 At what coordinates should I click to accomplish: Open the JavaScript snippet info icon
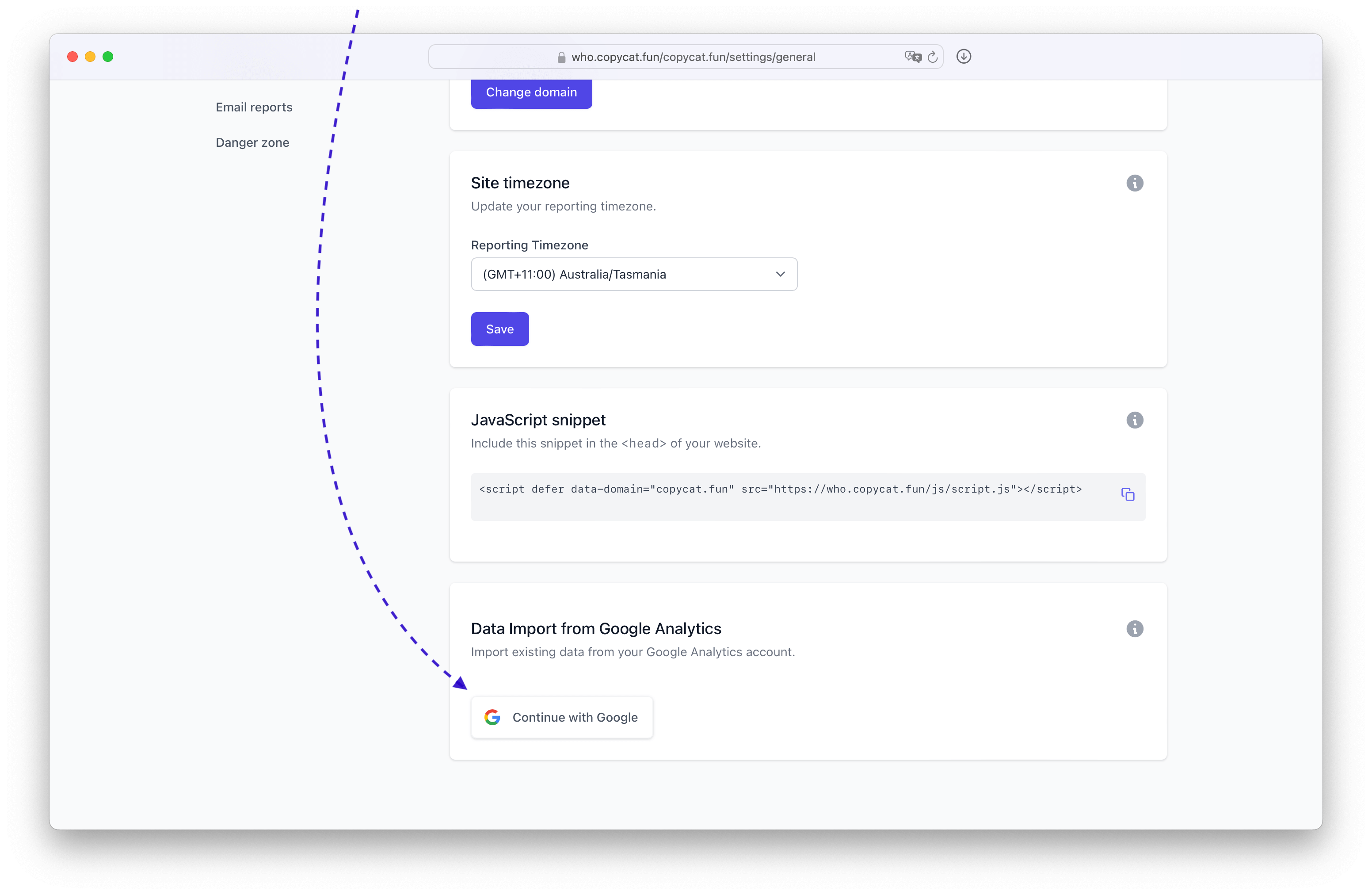coord(1135,421)
